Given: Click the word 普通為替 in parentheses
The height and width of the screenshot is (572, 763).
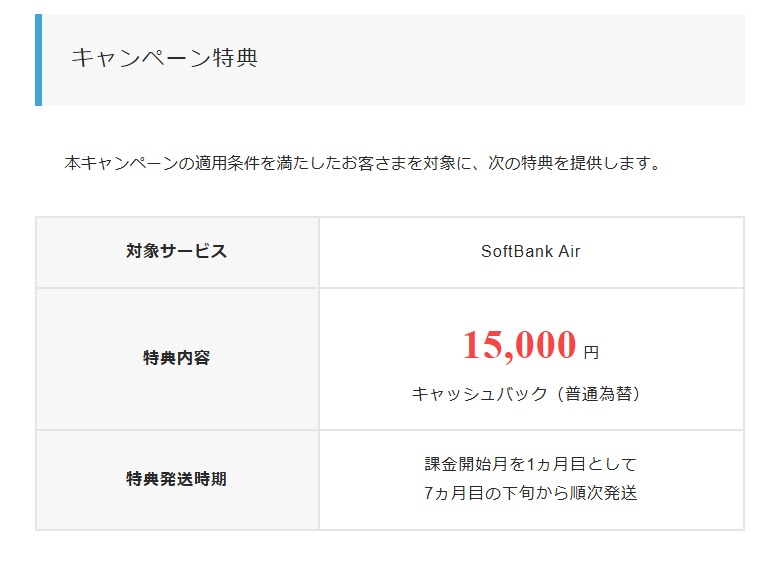Looking at the screenshot, I should (599, 393).
